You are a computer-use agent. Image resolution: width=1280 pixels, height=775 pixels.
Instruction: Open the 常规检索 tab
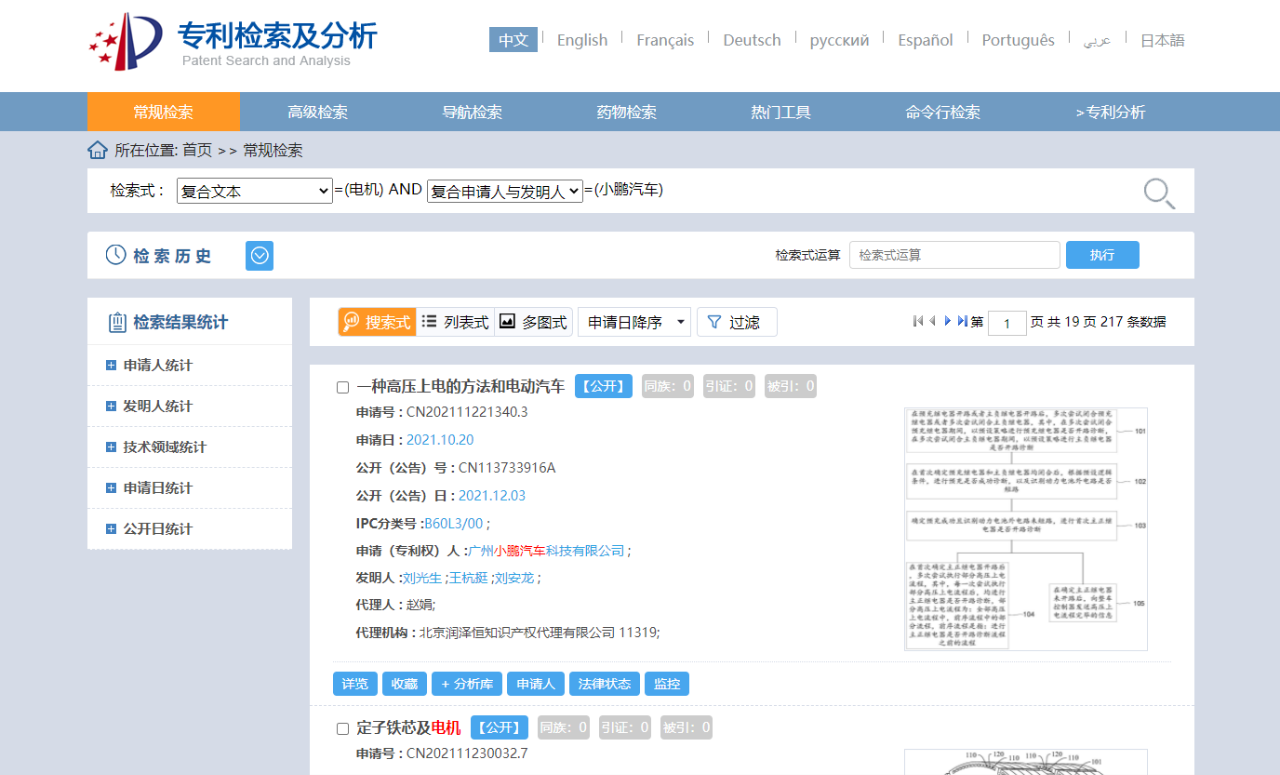(x=163, y=112)
